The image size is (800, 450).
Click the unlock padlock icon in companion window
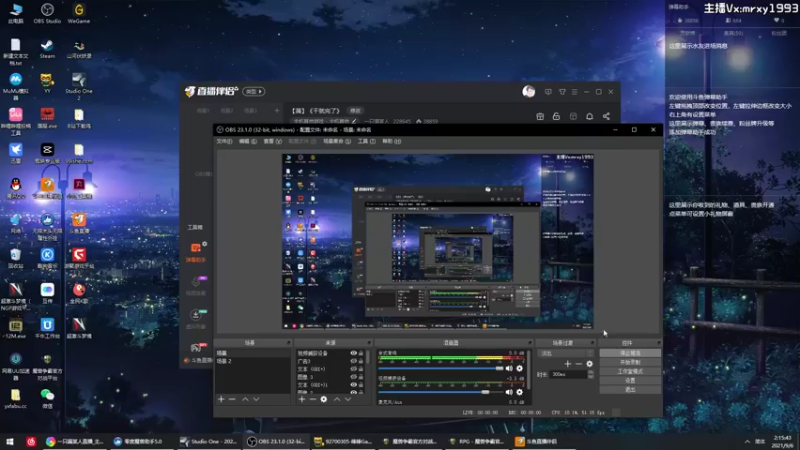tap(556, 116)
